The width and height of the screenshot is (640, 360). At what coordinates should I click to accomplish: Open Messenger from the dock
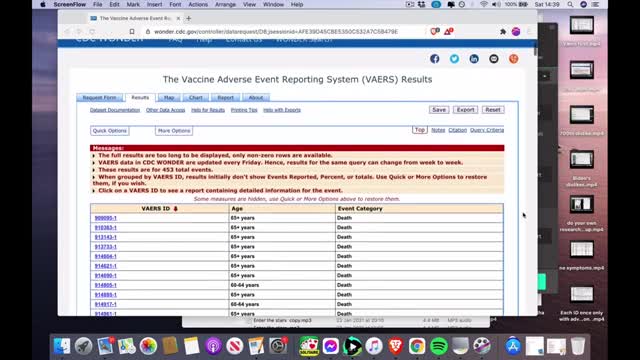point(331,346)
